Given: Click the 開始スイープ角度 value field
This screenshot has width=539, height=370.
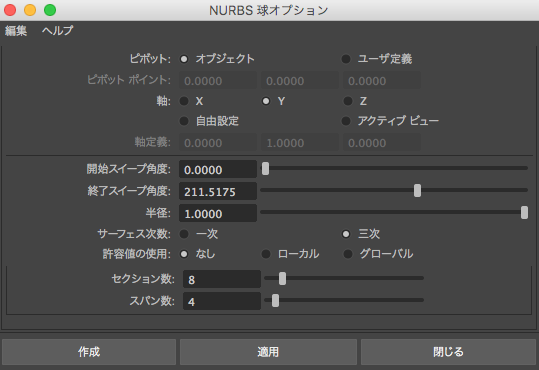Looking at the screenshot, I should pos(218,169).
